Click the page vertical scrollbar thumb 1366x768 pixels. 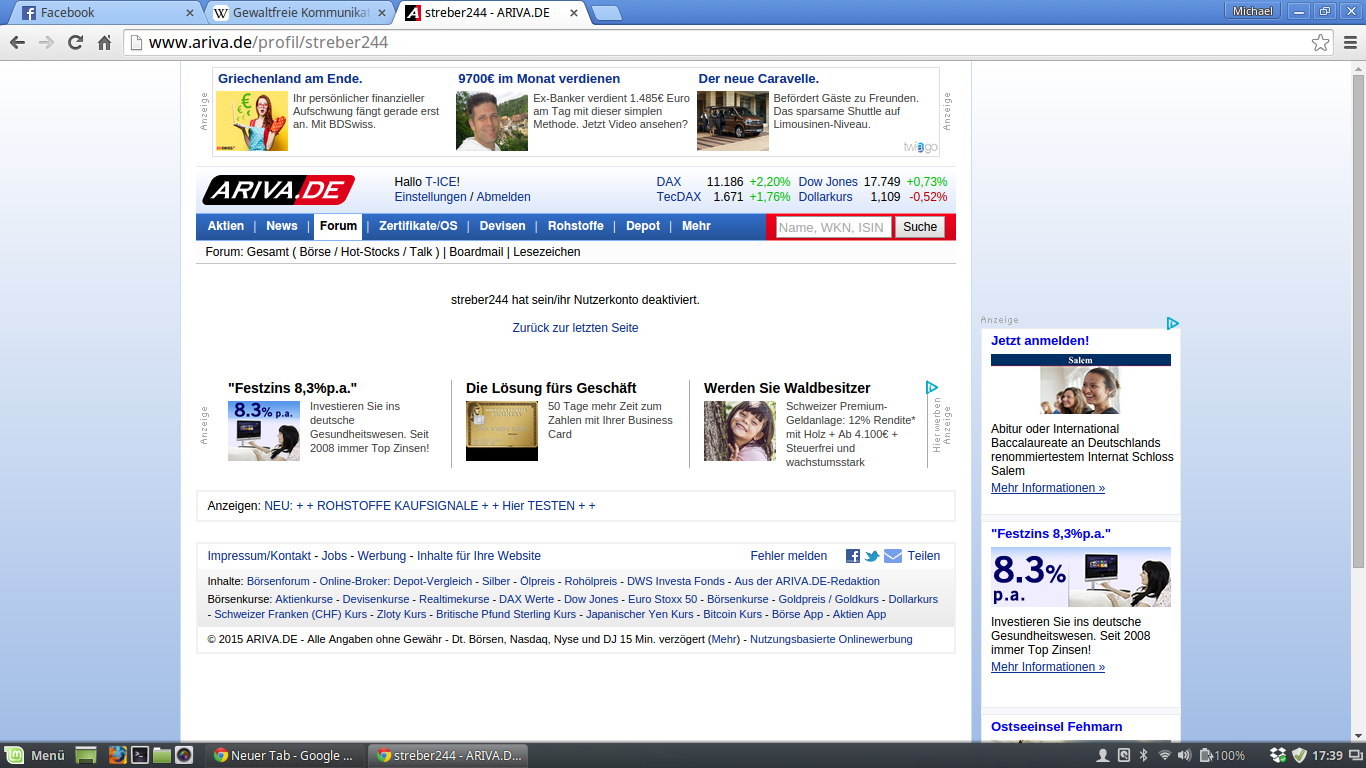tap(1358, 320)
